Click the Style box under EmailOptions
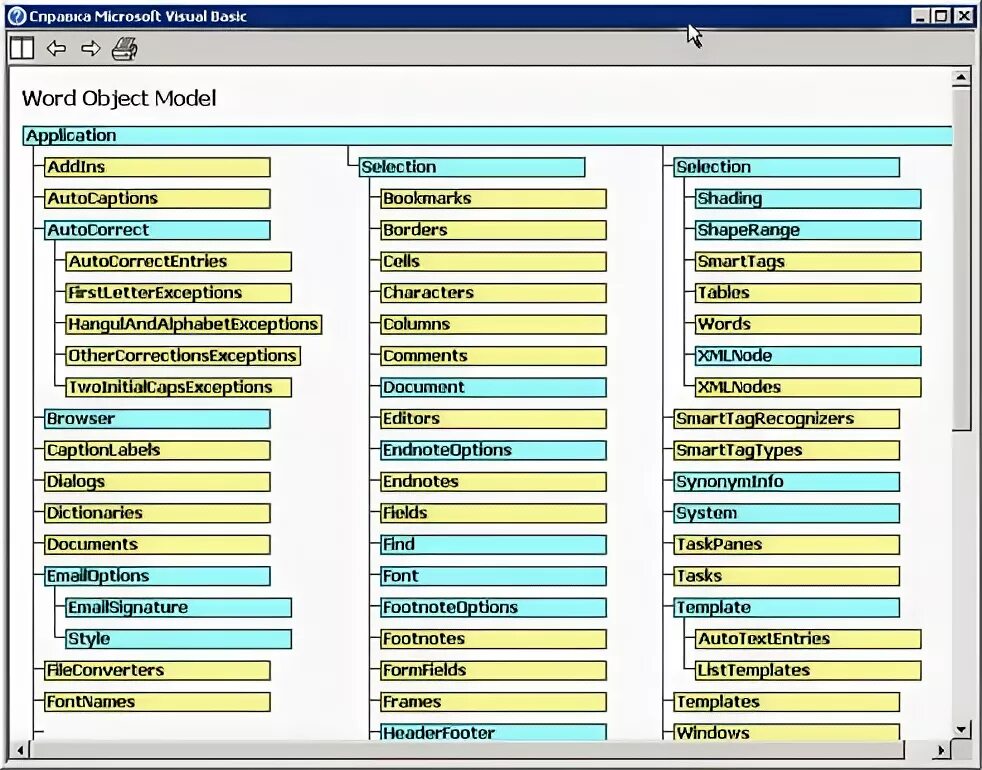This screenshot has width=982, height=770. click(178, 638)
